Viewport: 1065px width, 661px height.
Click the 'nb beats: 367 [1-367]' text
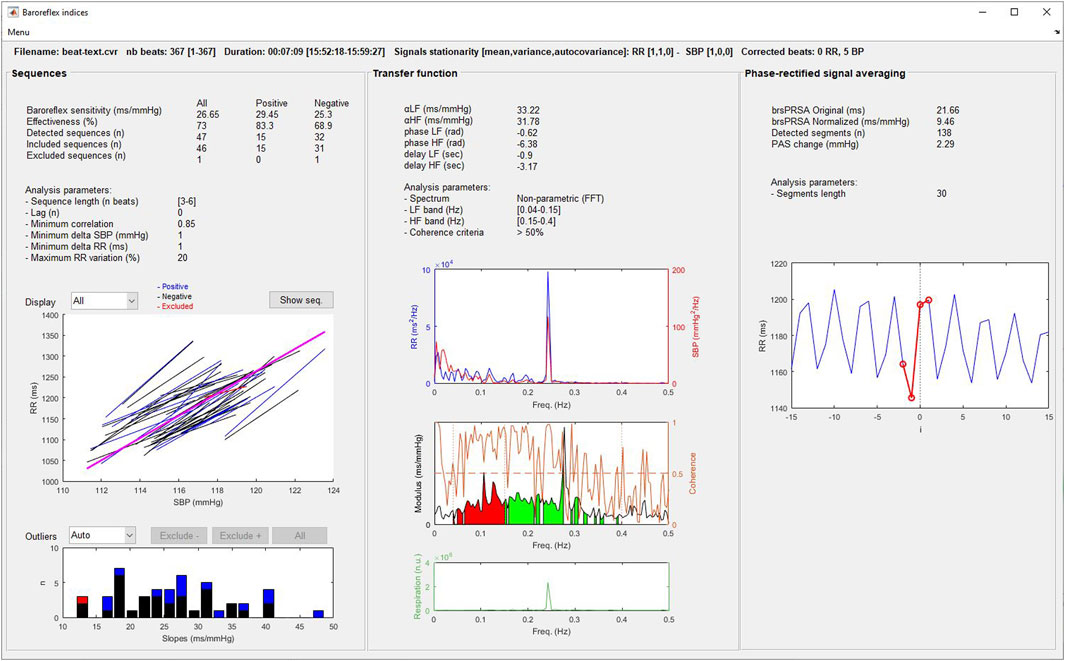tap(171, 52)
